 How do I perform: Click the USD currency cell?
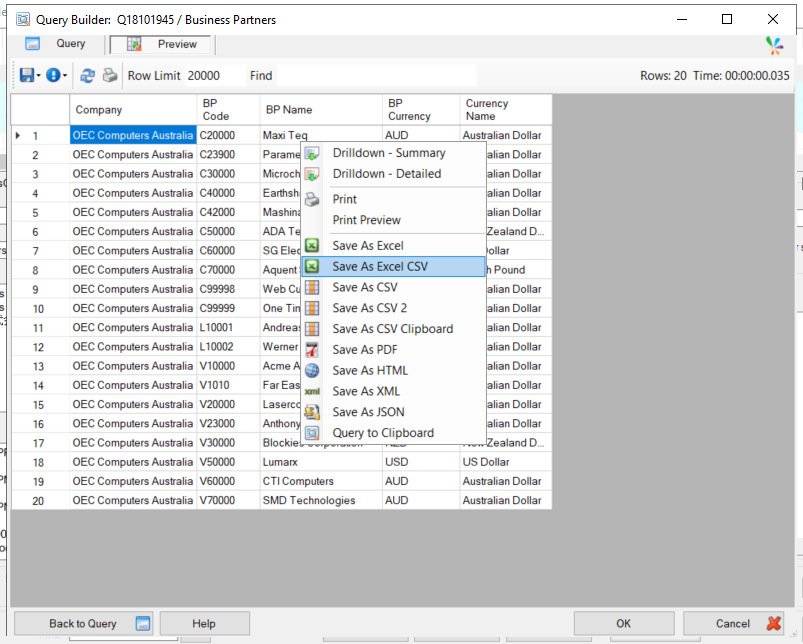421,462
